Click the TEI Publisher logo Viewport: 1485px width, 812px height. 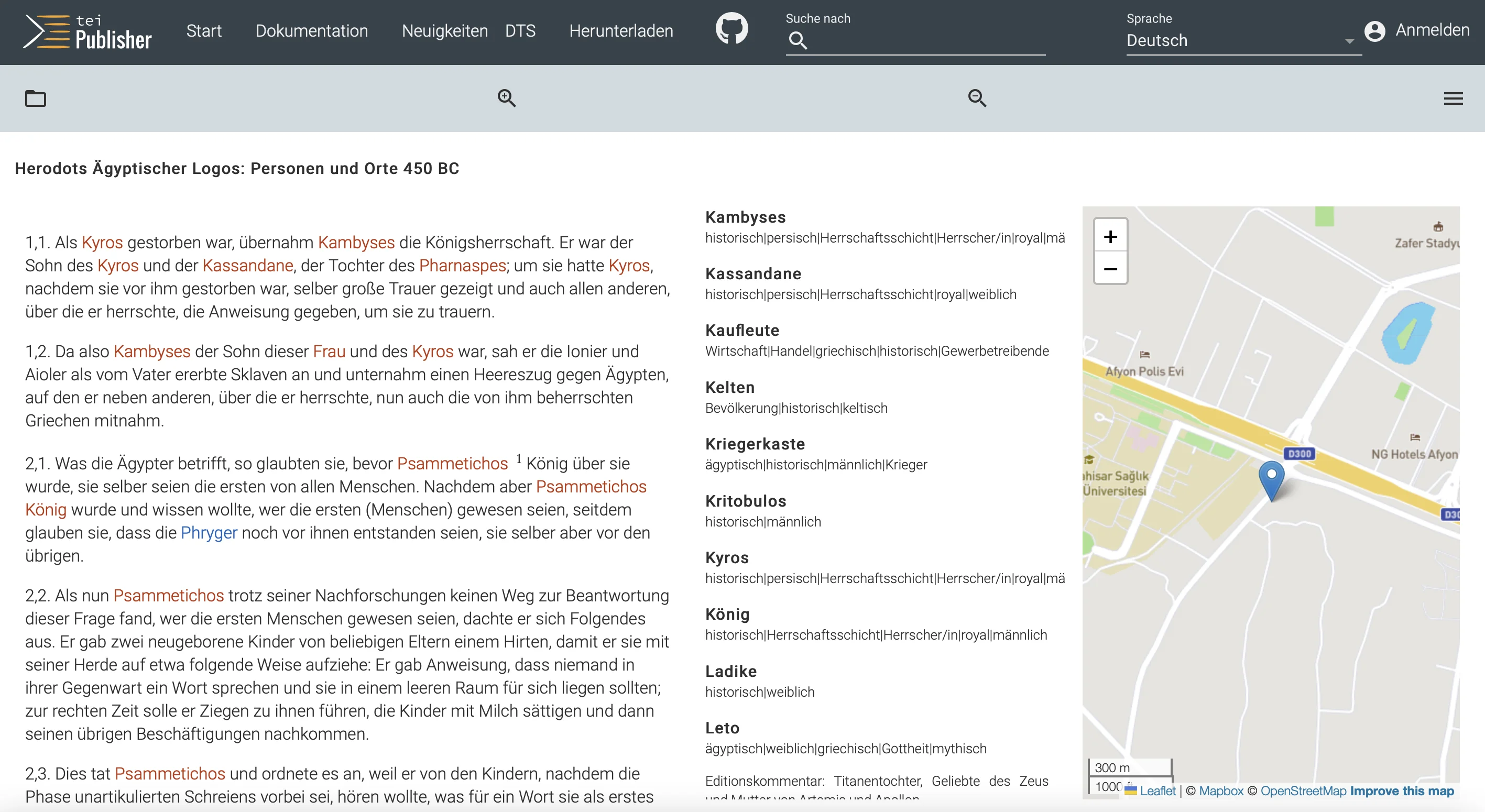[88, 32]
